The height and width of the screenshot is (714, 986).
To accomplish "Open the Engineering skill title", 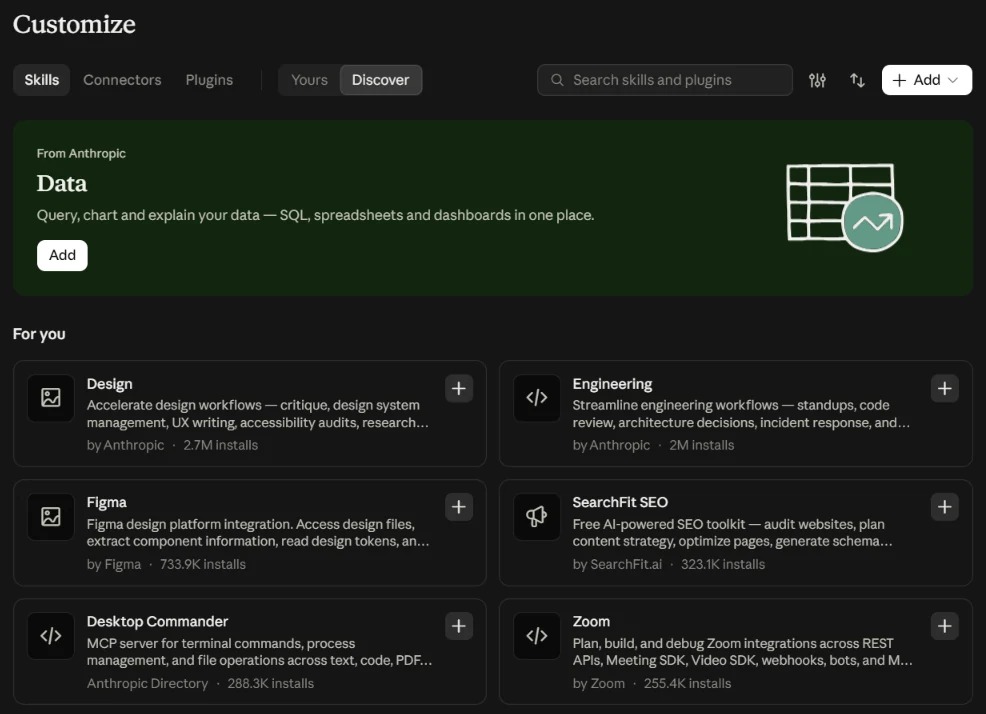I will pyautogui.click(x=612, y=384).
